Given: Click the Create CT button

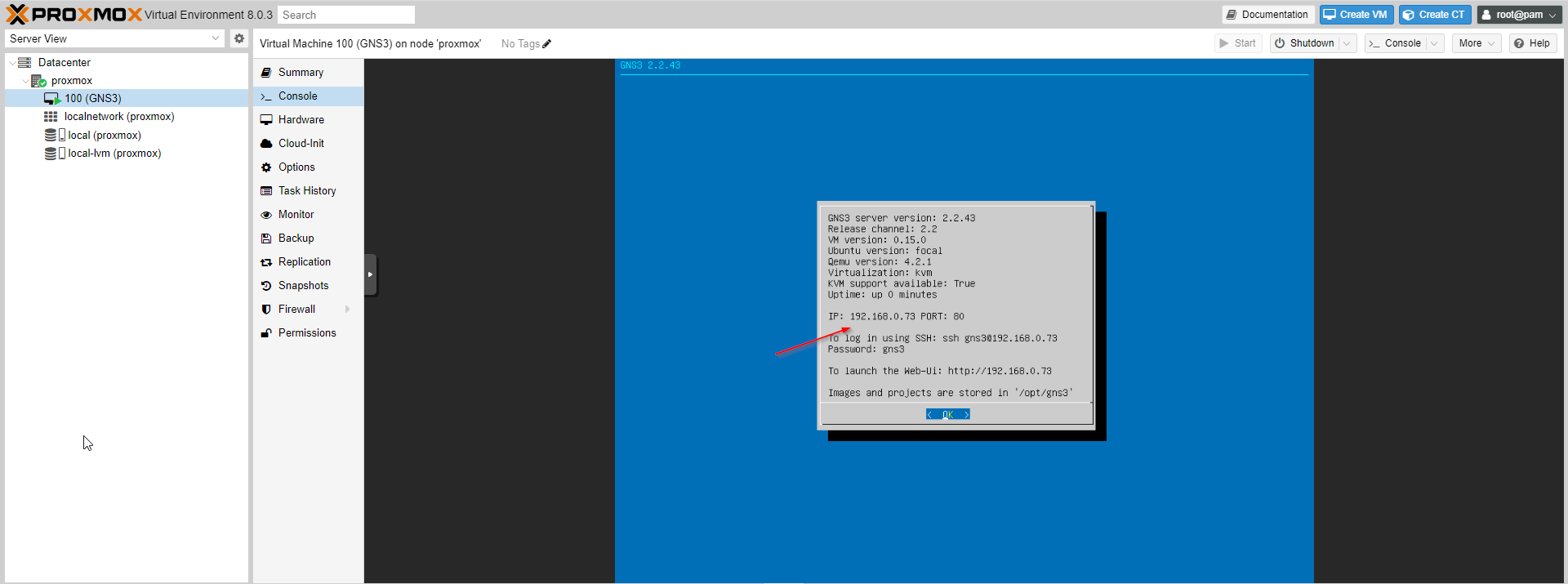Looking at the screenshot, I should point(1434,15).
